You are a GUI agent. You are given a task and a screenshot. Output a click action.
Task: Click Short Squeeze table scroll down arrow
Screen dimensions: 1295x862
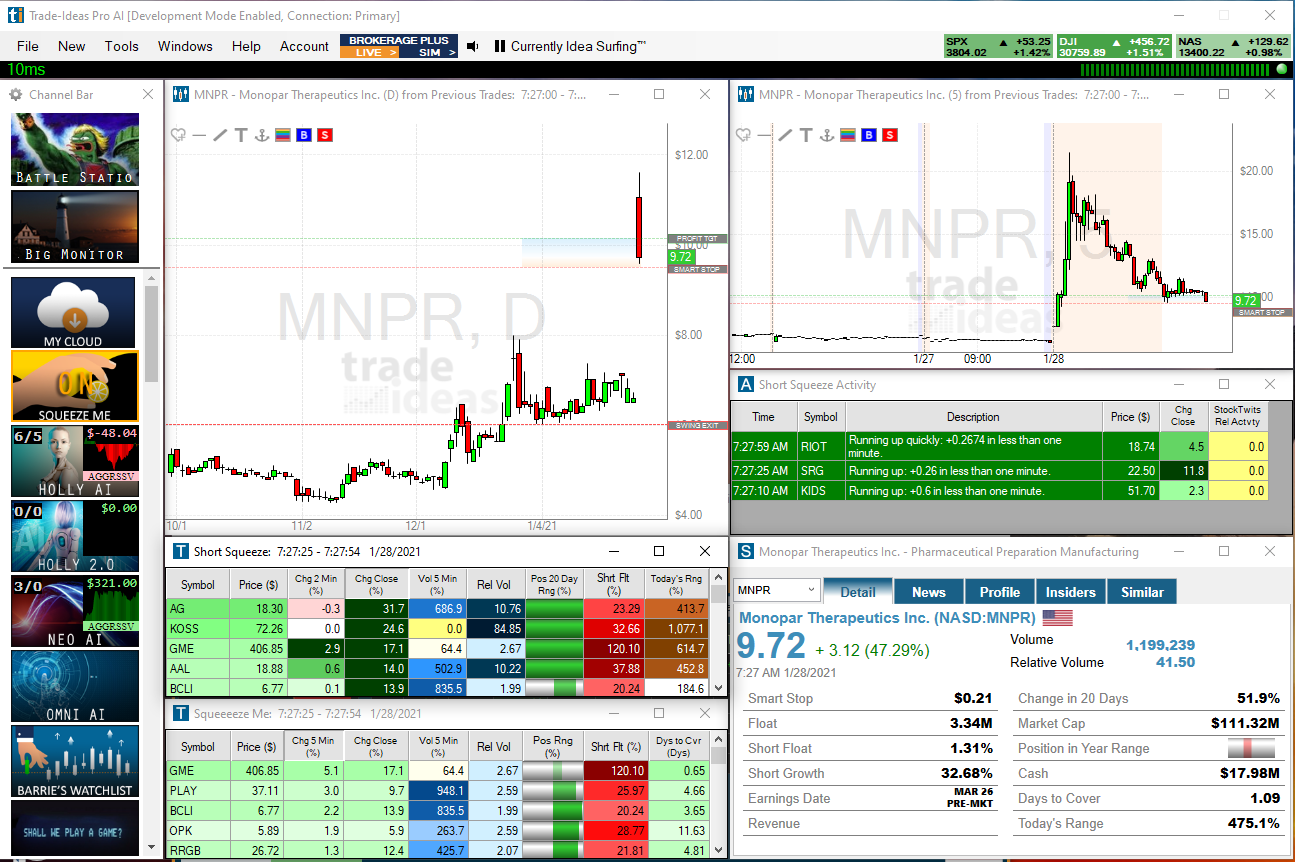coord(717,688)
